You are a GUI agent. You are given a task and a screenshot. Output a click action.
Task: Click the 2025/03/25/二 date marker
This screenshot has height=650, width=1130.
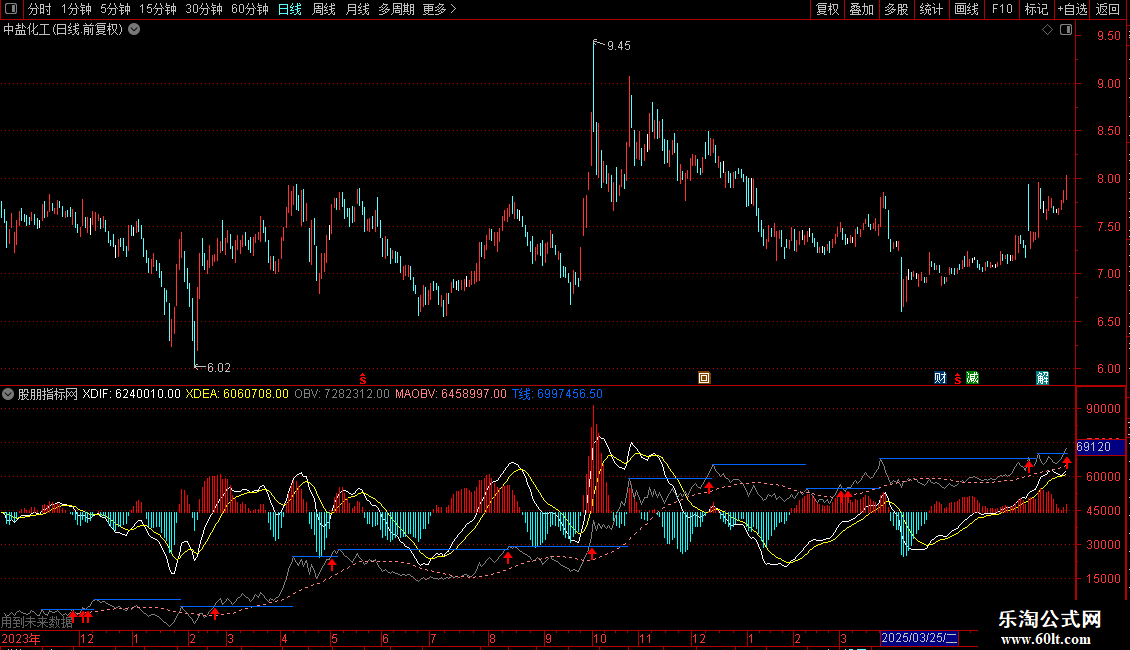(920, 638)
